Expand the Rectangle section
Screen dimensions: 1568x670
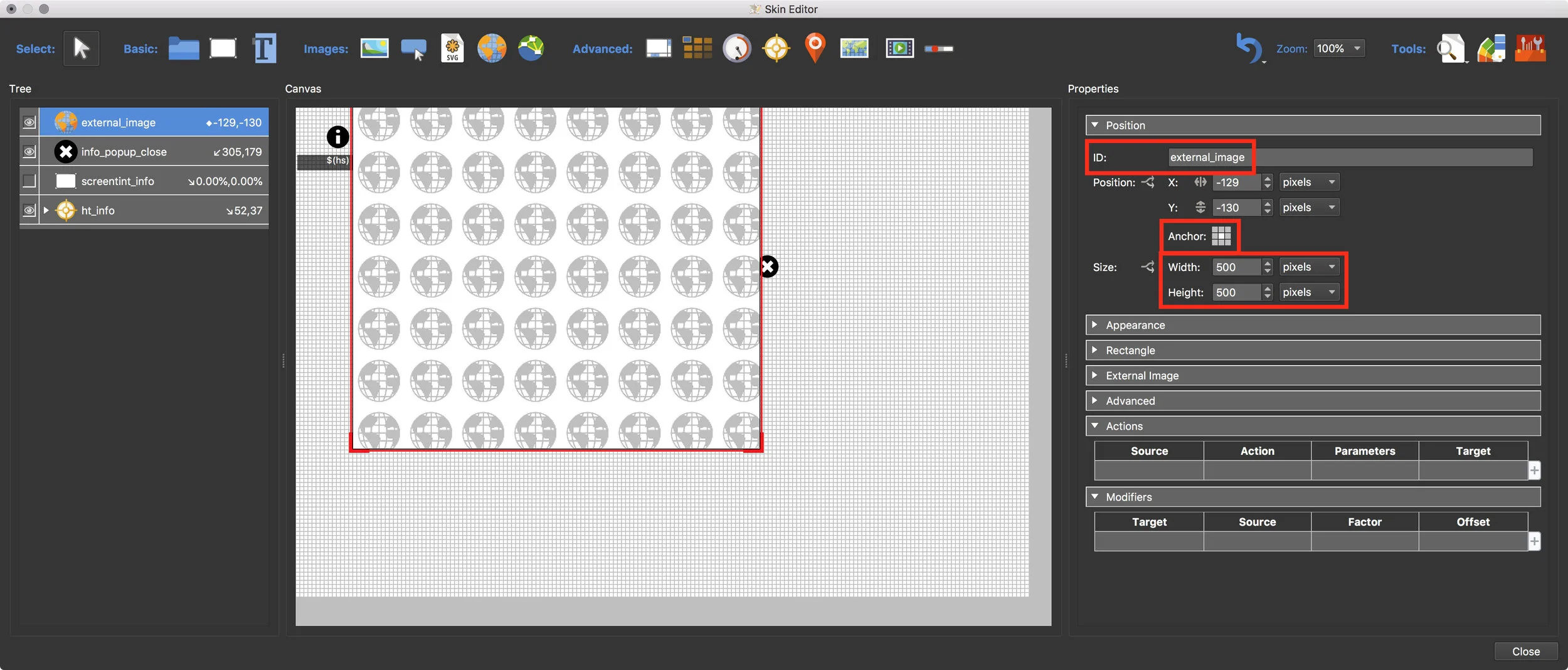point(1313,350)
